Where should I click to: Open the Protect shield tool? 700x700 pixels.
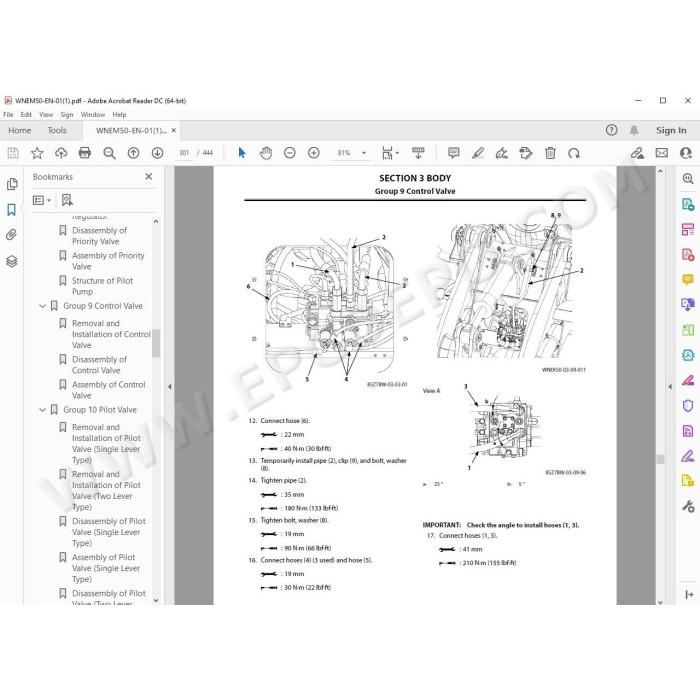(x=688, y=405)
